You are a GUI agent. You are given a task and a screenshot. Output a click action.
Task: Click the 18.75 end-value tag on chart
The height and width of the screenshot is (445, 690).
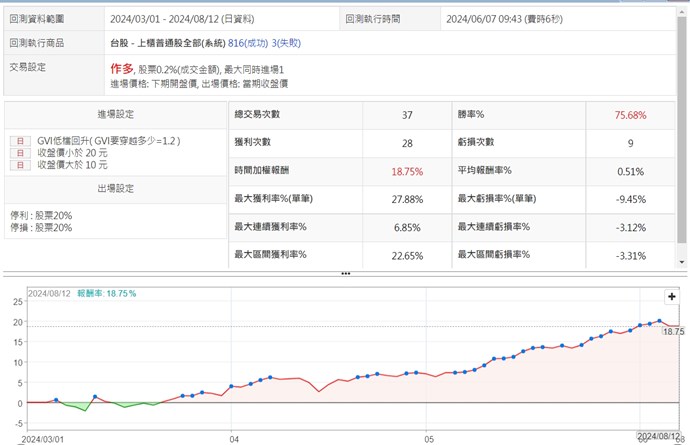pyautogui.click(x=673, y=331)
